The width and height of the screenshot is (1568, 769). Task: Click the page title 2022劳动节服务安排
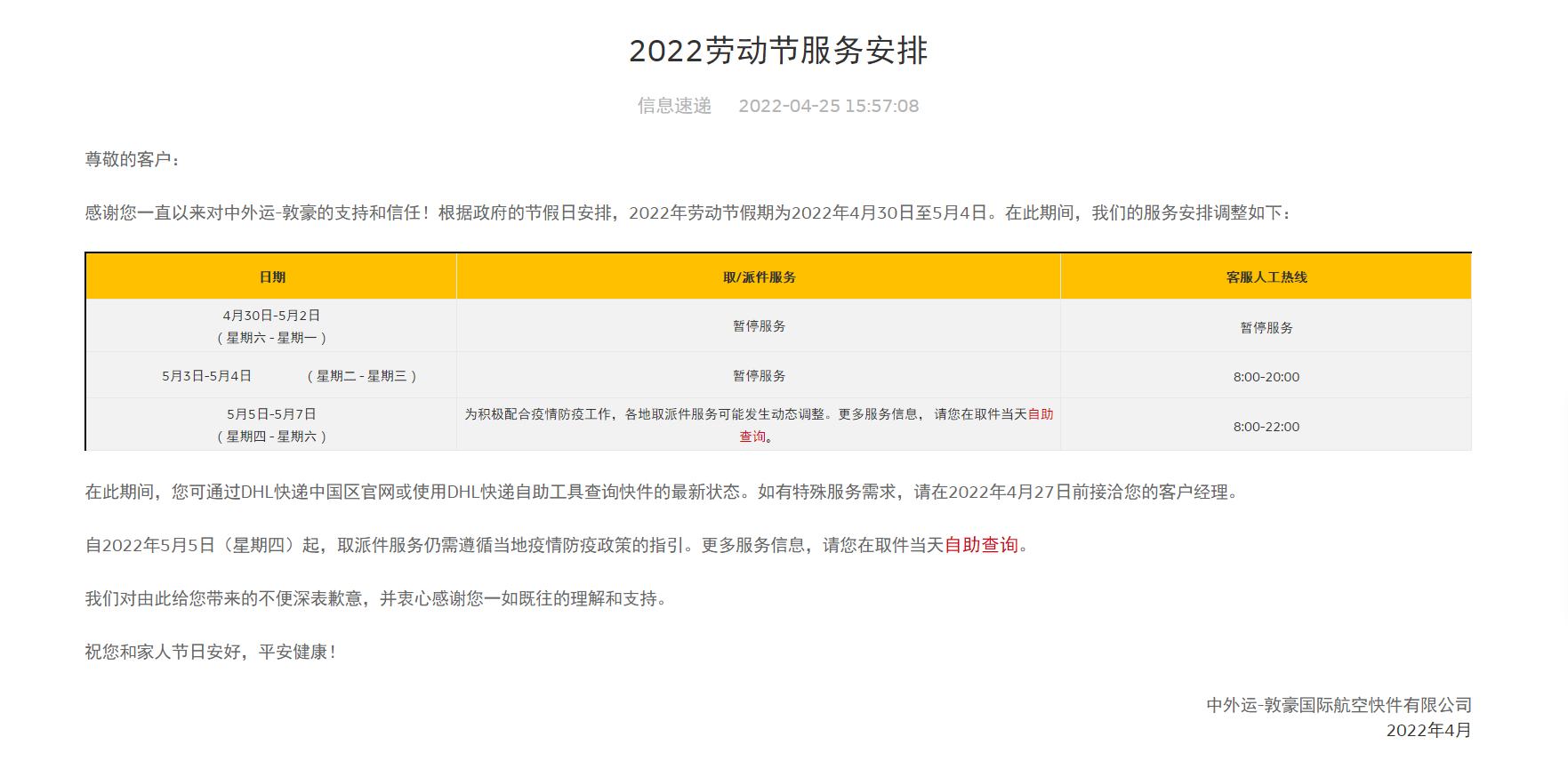tap(778, 51)
